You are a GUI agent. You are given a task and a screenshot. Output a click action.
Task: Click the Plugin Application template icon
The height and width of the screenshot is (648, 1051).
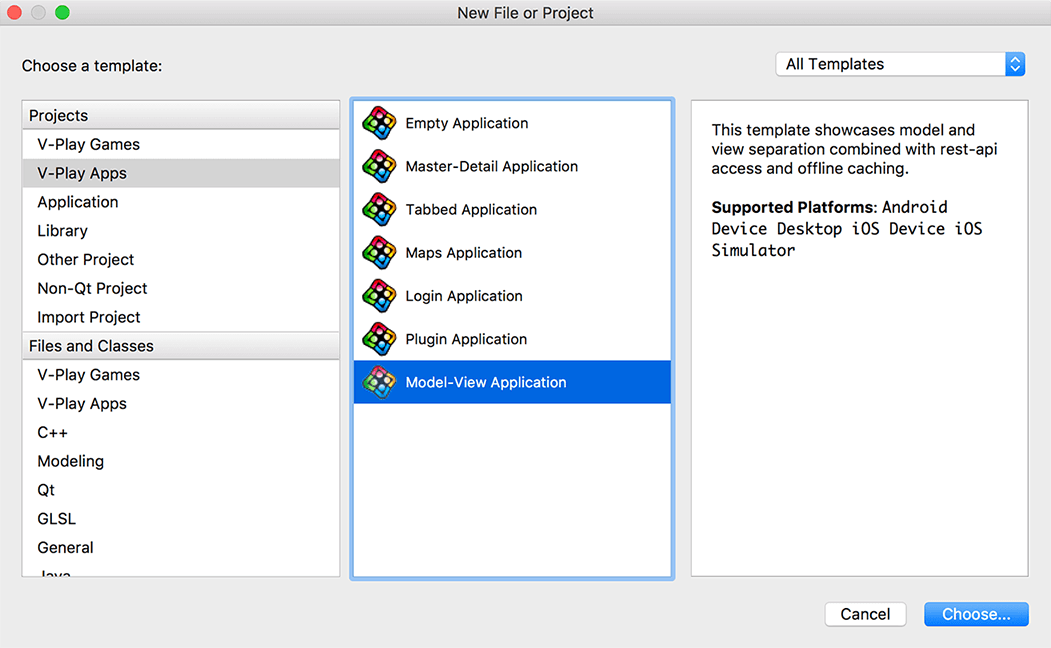379,339
